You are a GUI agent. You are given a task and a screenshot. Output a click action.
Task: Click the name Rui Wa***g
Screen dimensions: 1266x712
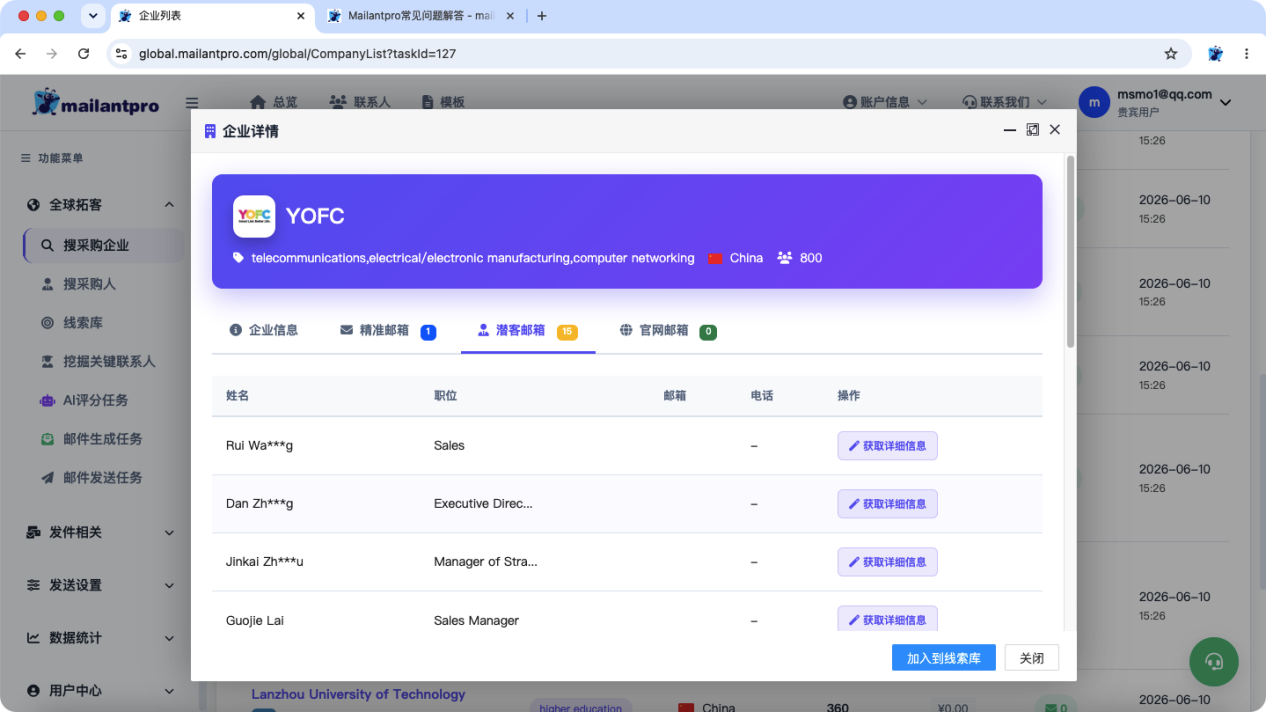coord(259,446)
